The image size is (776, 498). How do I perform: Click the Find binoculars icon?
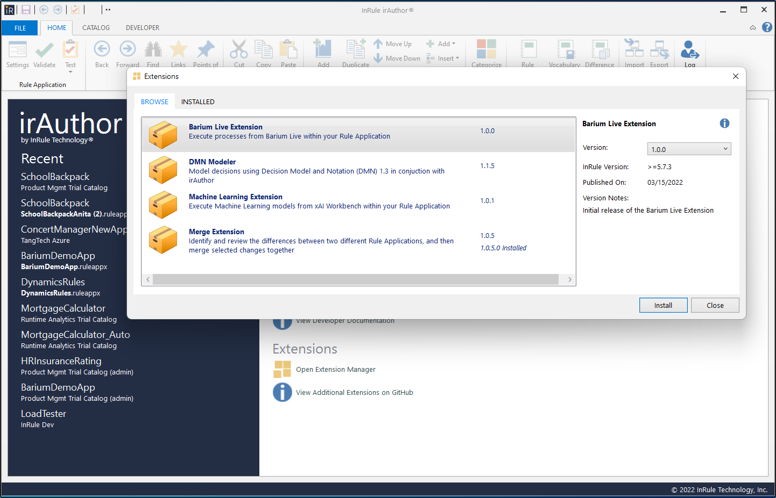click(153, 49)
